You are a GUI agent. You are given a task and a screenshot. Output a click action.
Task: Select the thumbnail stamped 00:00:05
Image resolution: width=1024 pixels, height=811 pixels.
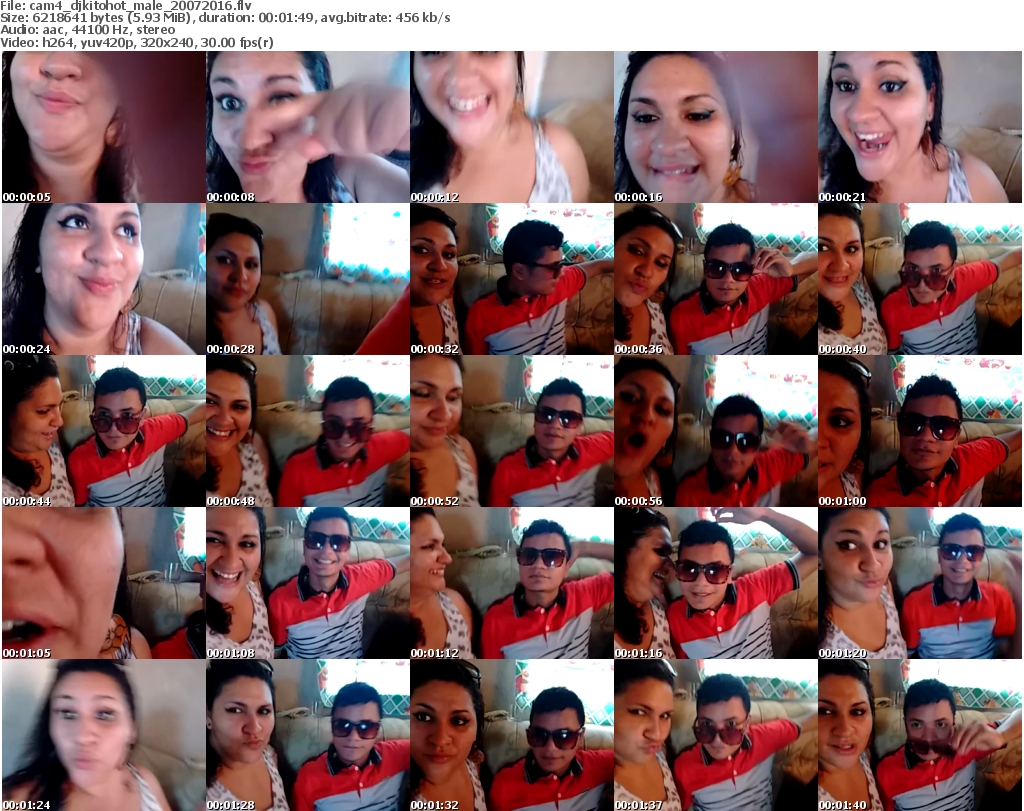coord(104,127)
